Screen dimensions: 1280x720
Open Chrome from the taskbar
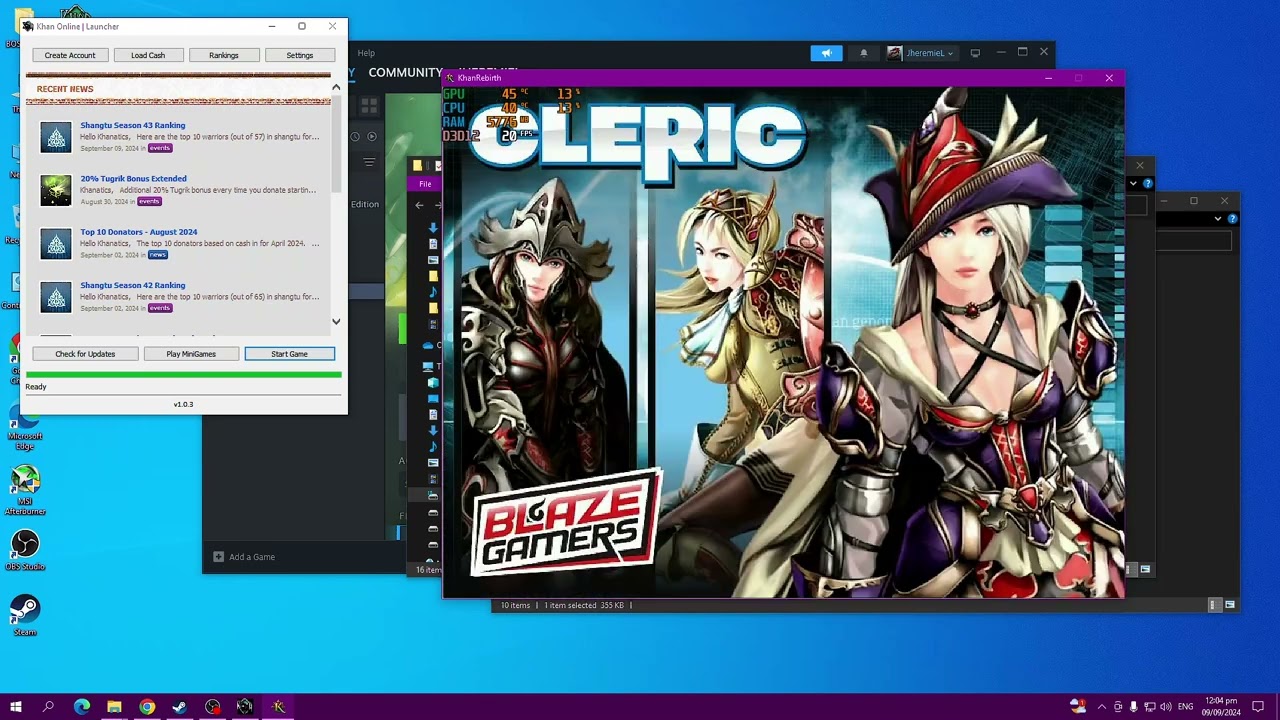(147, 707)
